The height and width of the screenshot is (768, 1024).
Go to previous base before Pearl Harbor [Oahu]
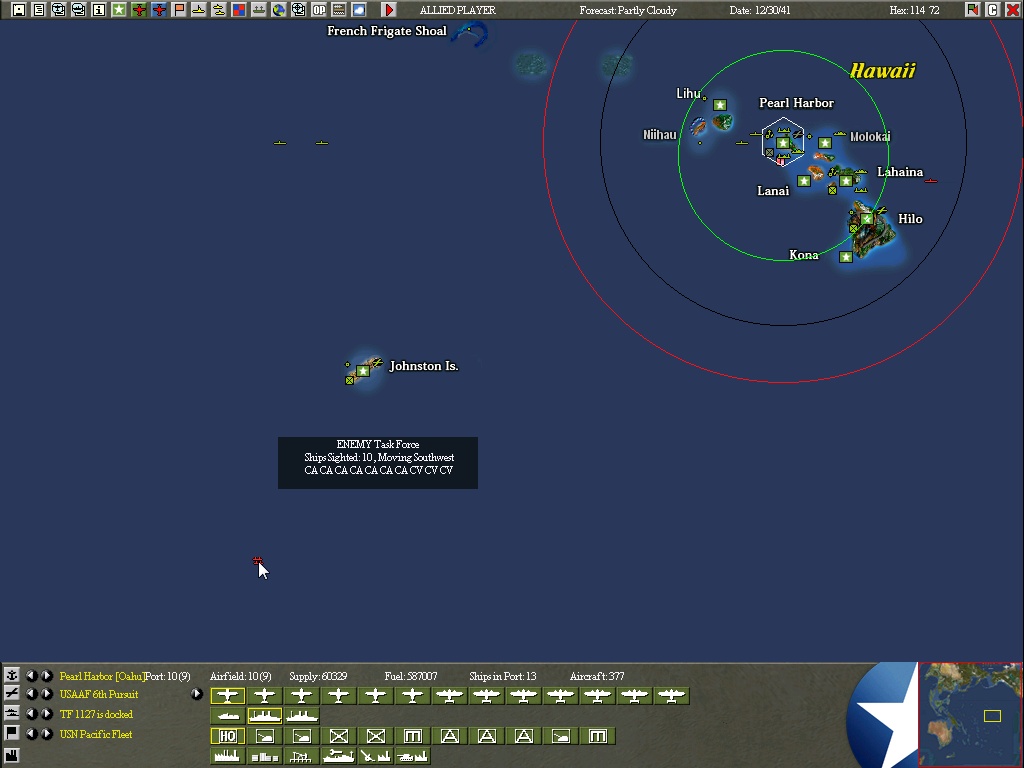pyautogui.click(x=31, y=675)
